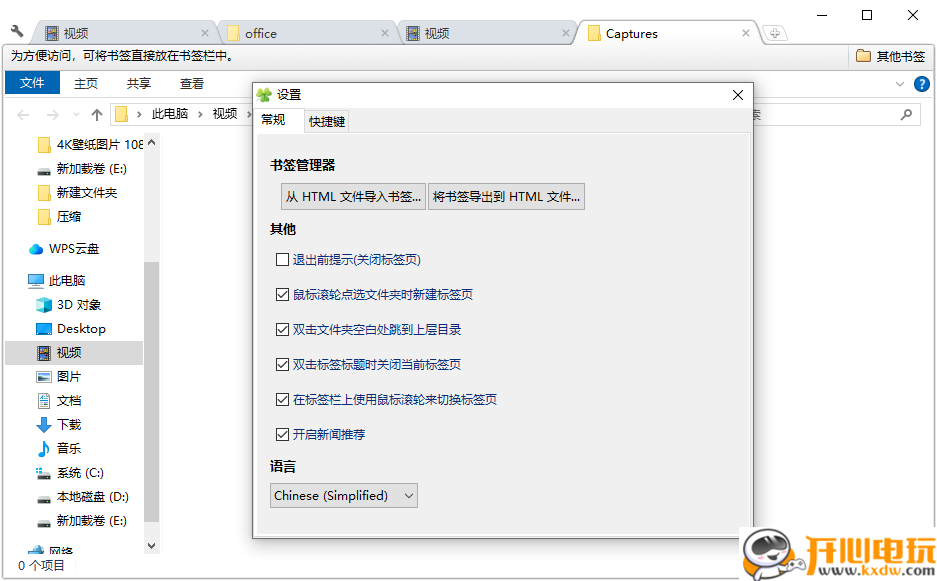Screen dimensions: 937x581
Task: Click sidebar scrollbar down arrow
Action: [151, 545]
